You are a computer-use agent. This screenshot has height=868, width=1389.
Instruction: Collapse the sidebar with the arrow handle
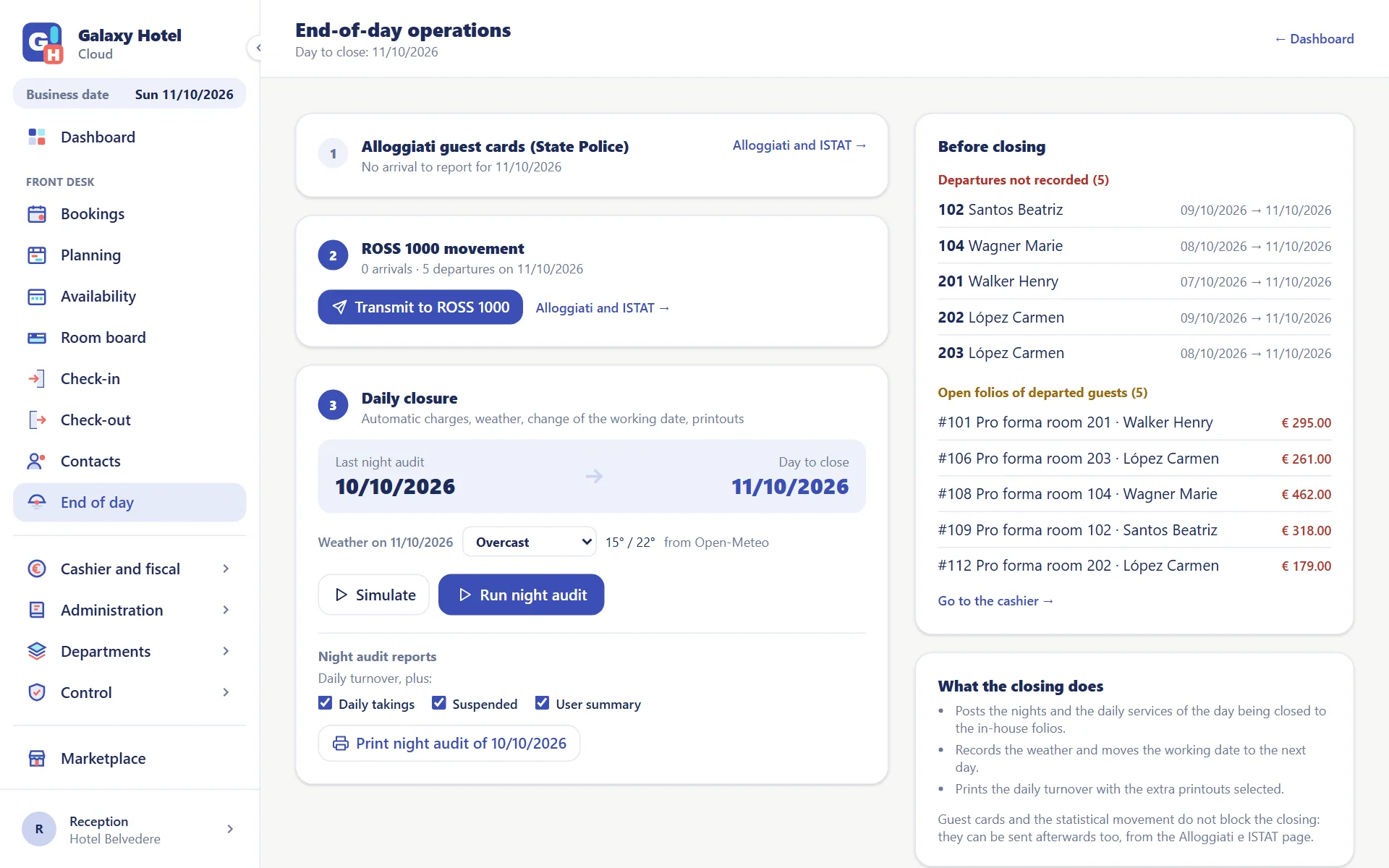[x=258, y=48]
